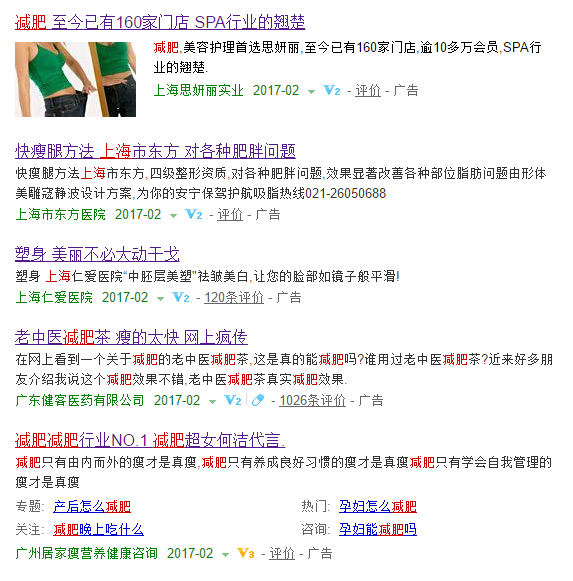This screenshot has width=573, height=581.
Task: Open the 减肥 至今已有160家门店 result title
Action: [160, 22]
